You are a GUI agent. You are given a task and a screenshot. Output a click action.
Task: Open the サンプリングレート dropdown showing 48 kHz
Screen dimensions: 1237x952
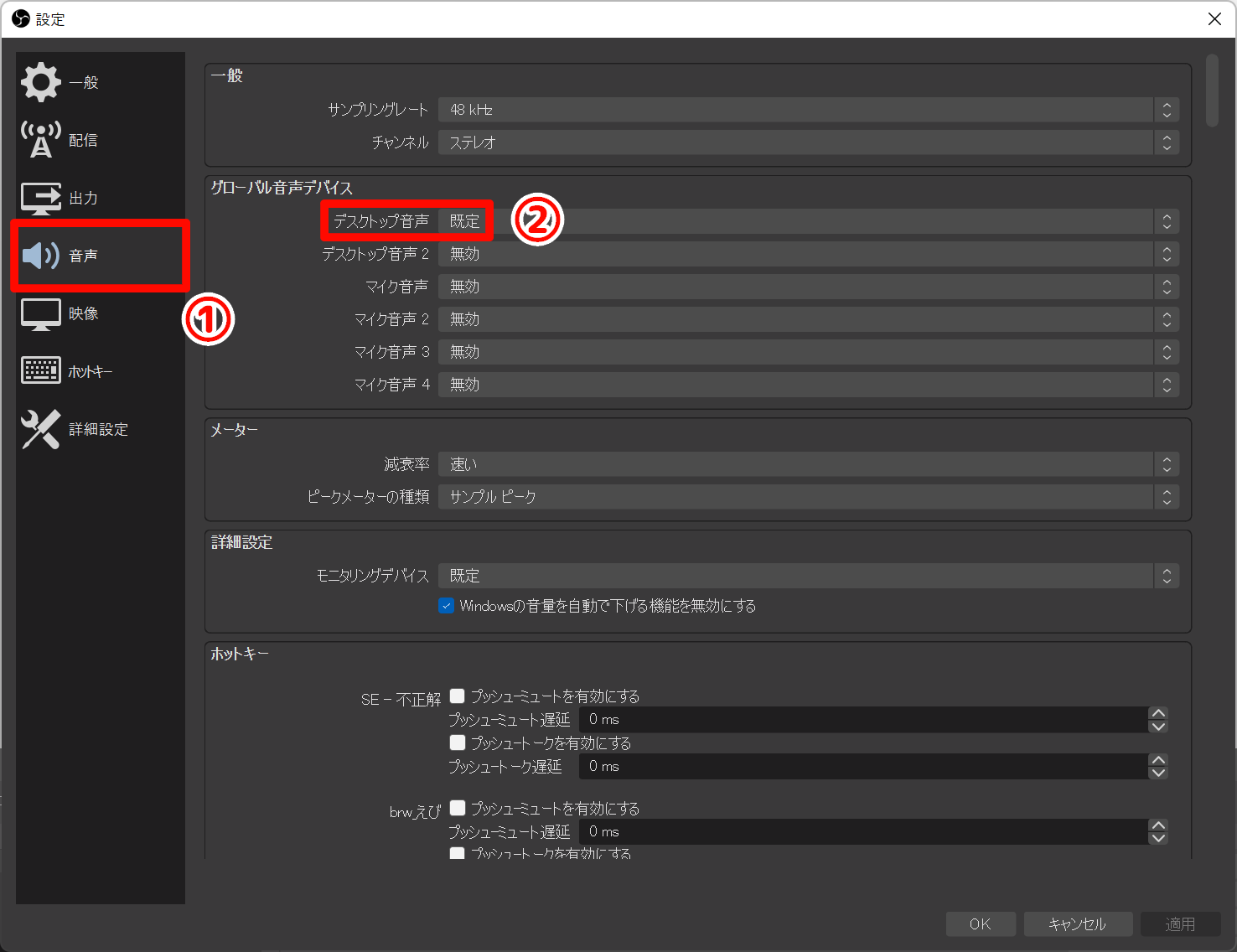(809, 110)
